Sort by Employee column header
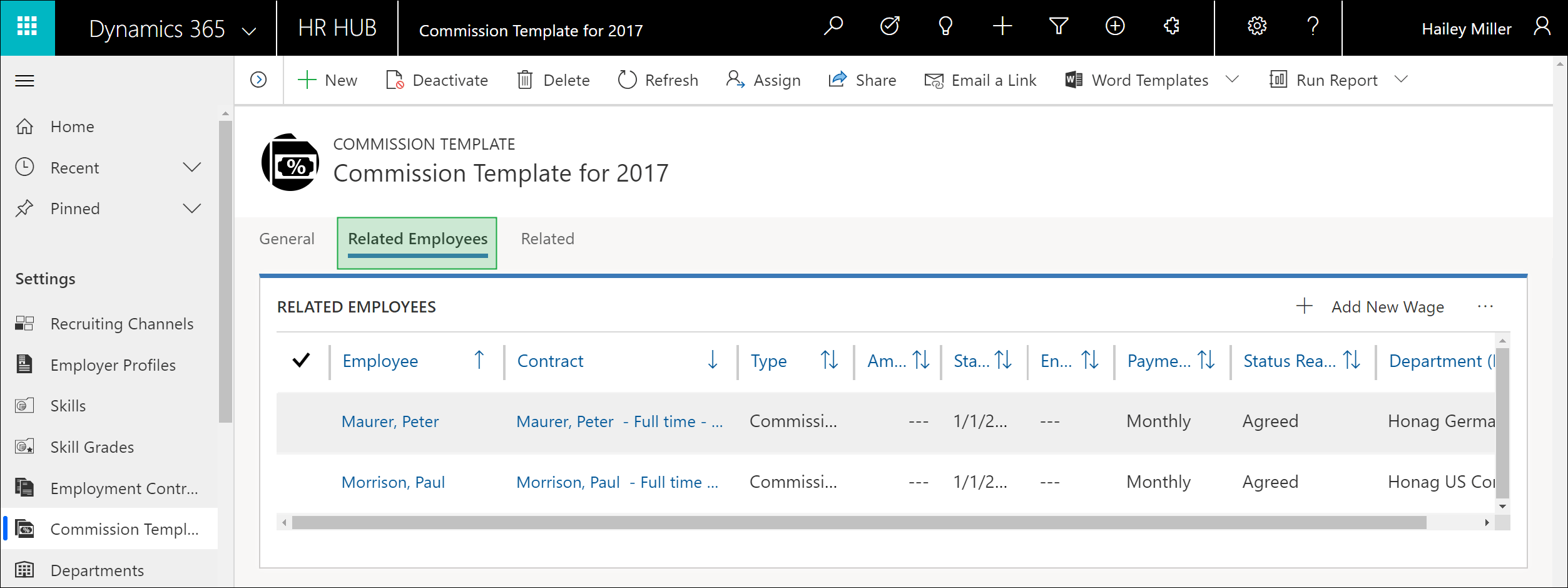This screenshot has width=1568, height=588. 416,361
